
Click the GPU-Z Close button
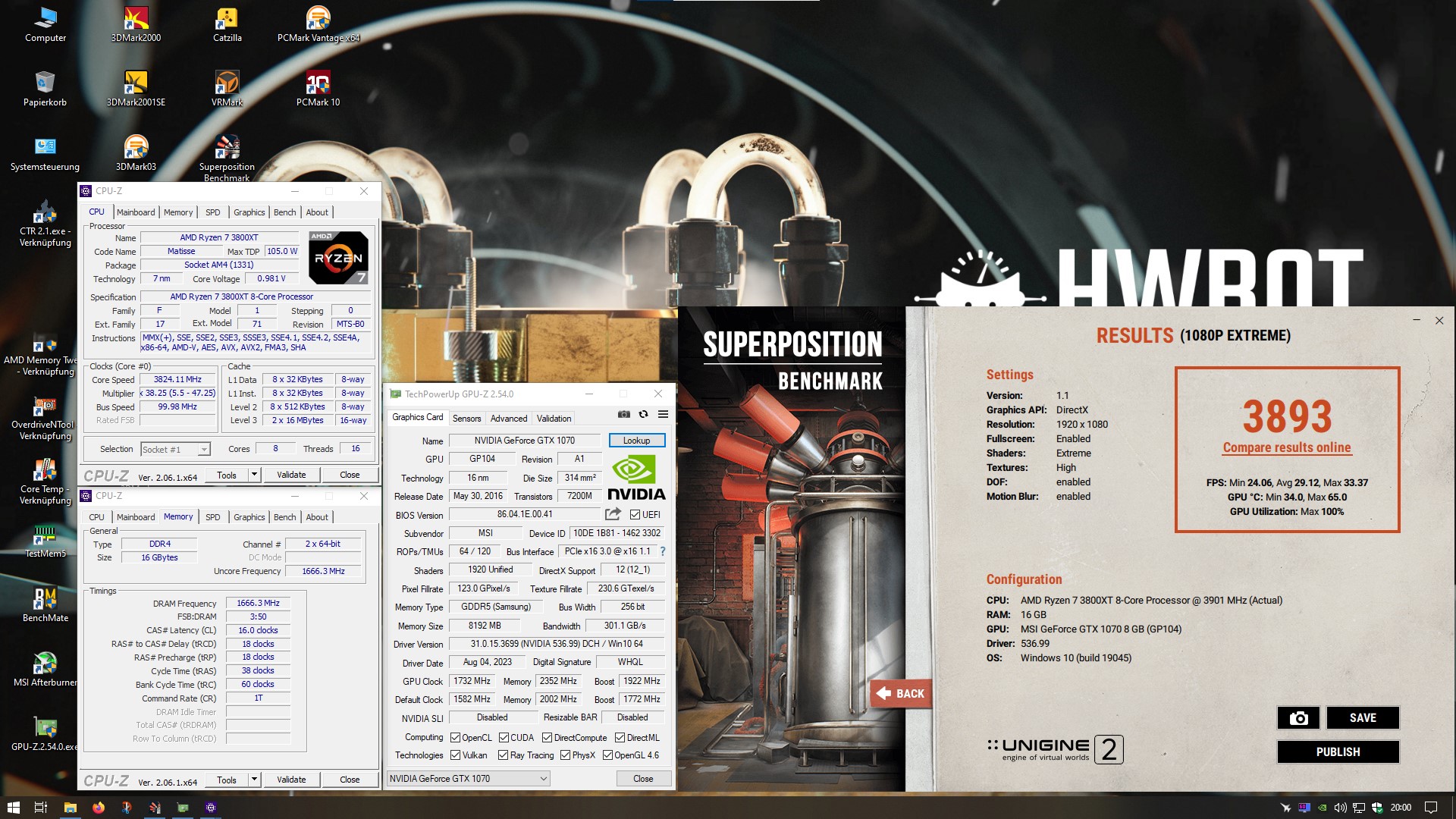[642, 778]
